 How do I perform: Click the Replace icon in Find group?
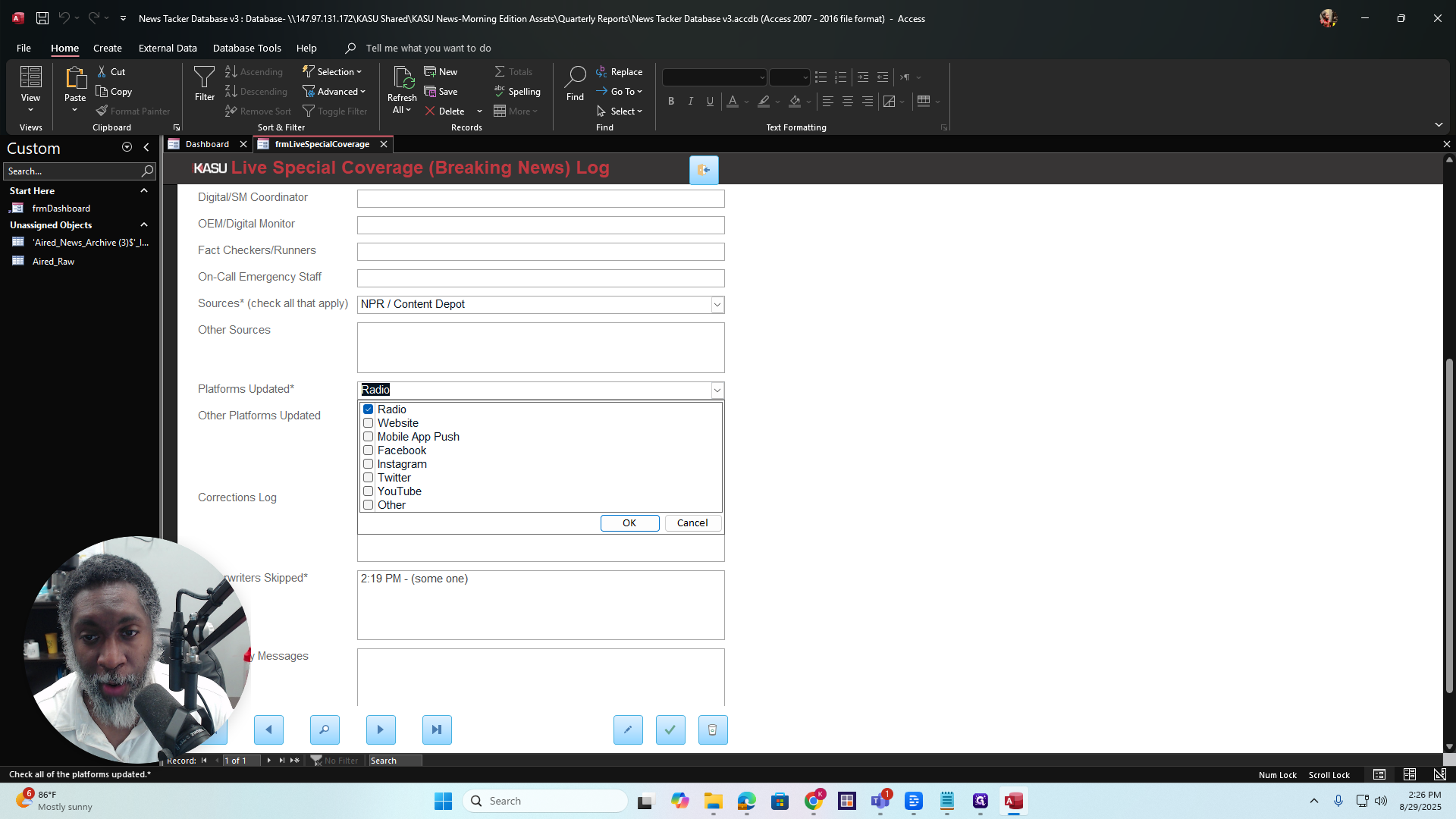click(x=601, y=71)
